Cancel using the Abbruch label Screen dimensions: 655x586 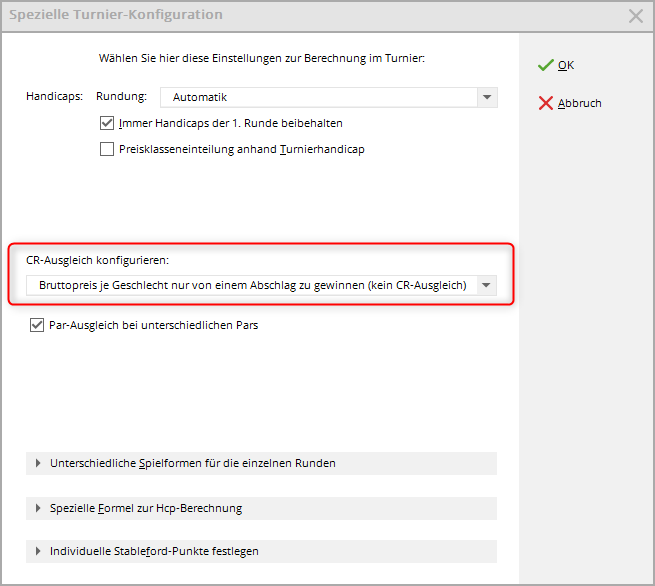tap(579, 103)
